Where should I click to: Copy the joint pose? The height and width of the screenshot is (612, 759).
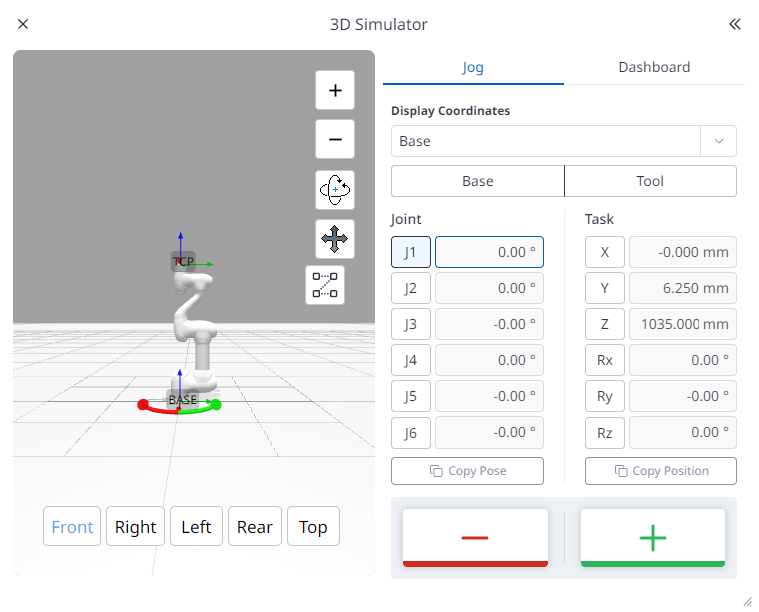click(x=468, y=471)
